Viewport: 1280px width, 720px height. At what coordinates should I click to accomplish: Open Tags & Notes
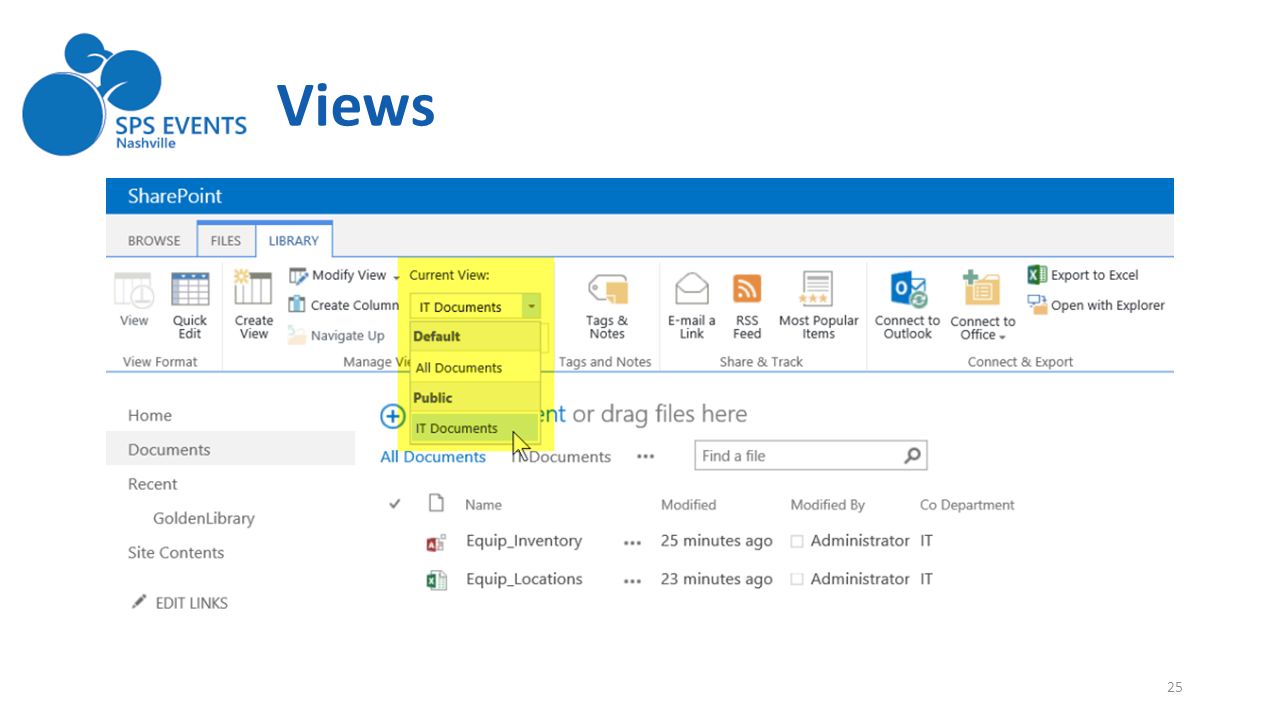tap(607, 306)
